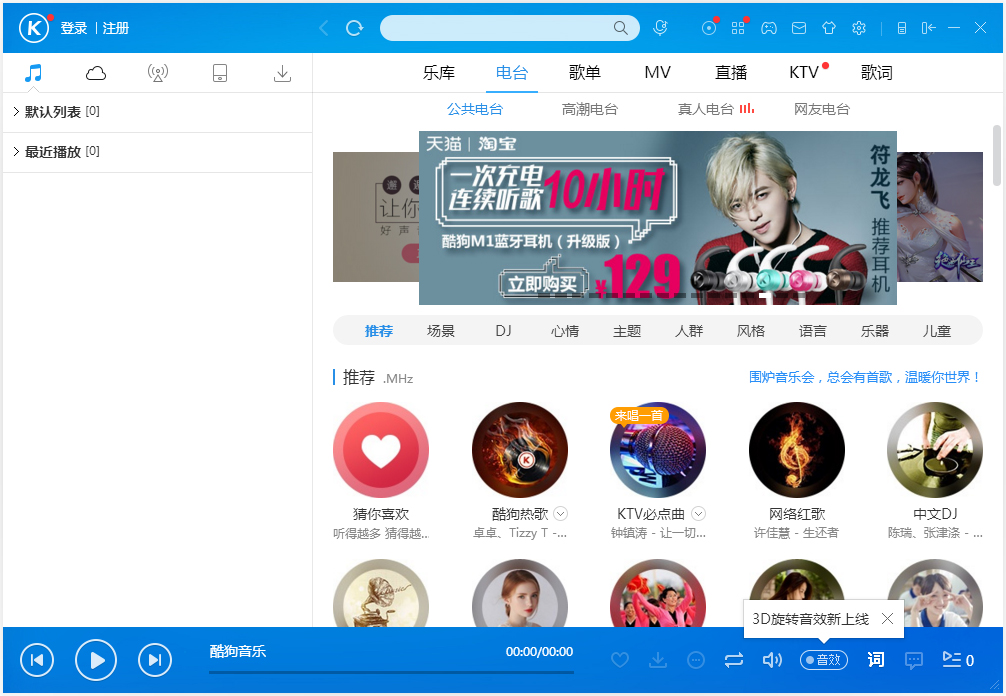Click the search magnifier icon
This screenshot has width=1006, height=696.
coord(620,28)
